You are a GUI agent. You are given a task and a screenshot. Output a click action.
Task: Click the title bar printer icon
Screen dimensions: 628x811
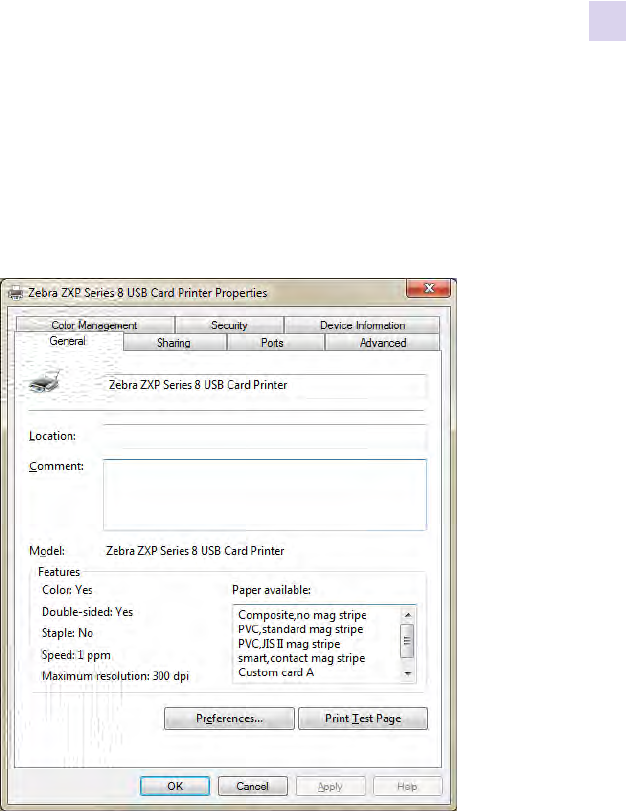tap(16, 293)
